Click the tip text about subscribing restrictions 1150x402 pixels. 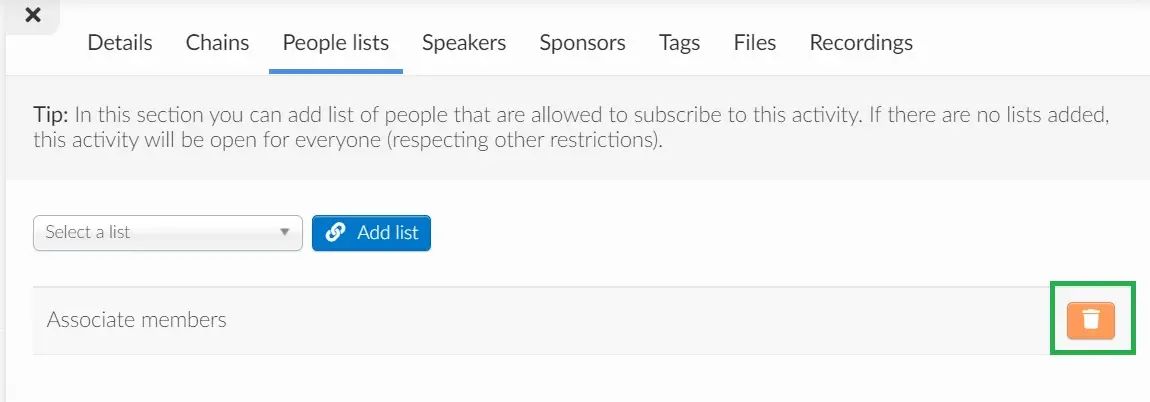tap(571, 128)
